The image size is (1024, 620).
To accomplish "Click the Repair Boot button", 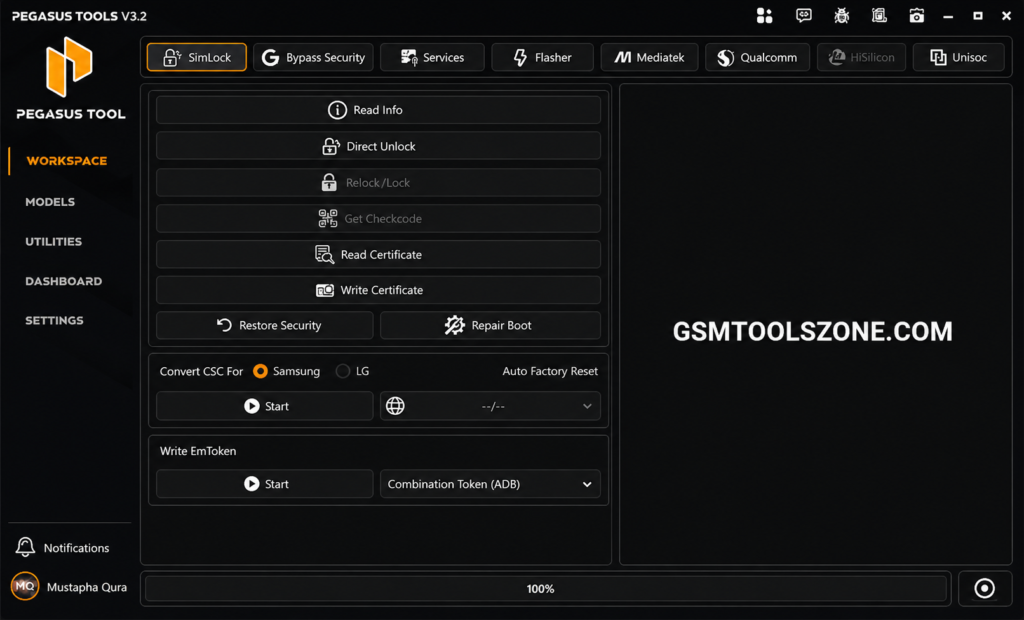I will tap(490, 325).
